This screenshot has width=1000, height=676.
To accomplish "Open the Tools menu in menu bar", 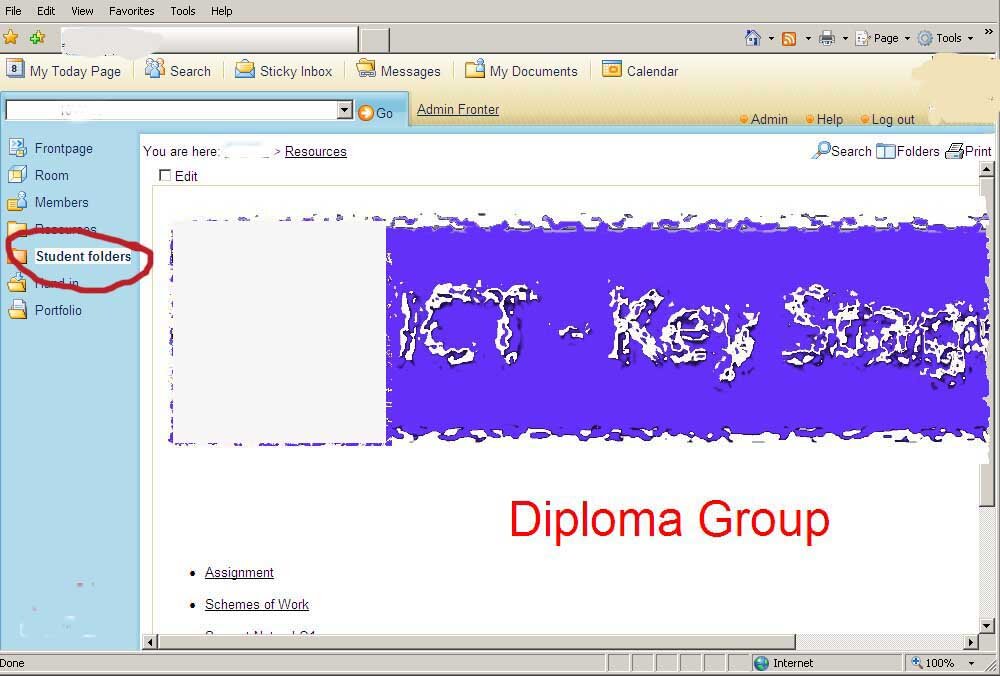I will pos(183,11).
